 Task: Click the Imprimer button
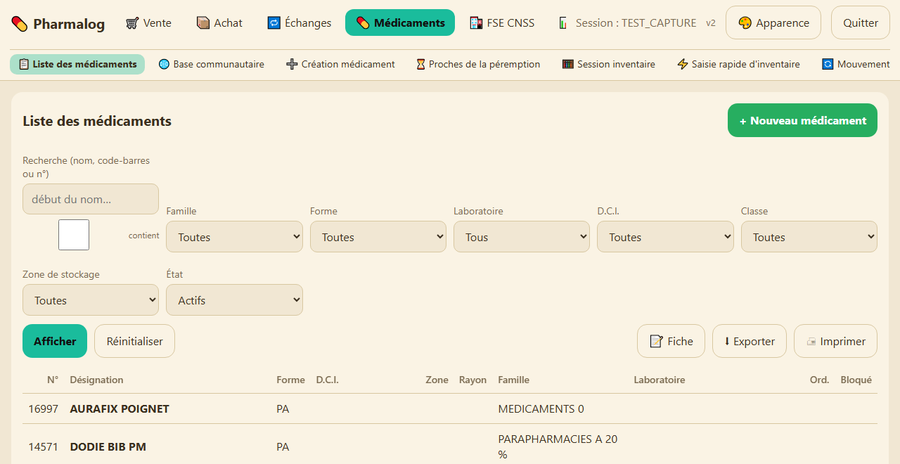[836, 341]
